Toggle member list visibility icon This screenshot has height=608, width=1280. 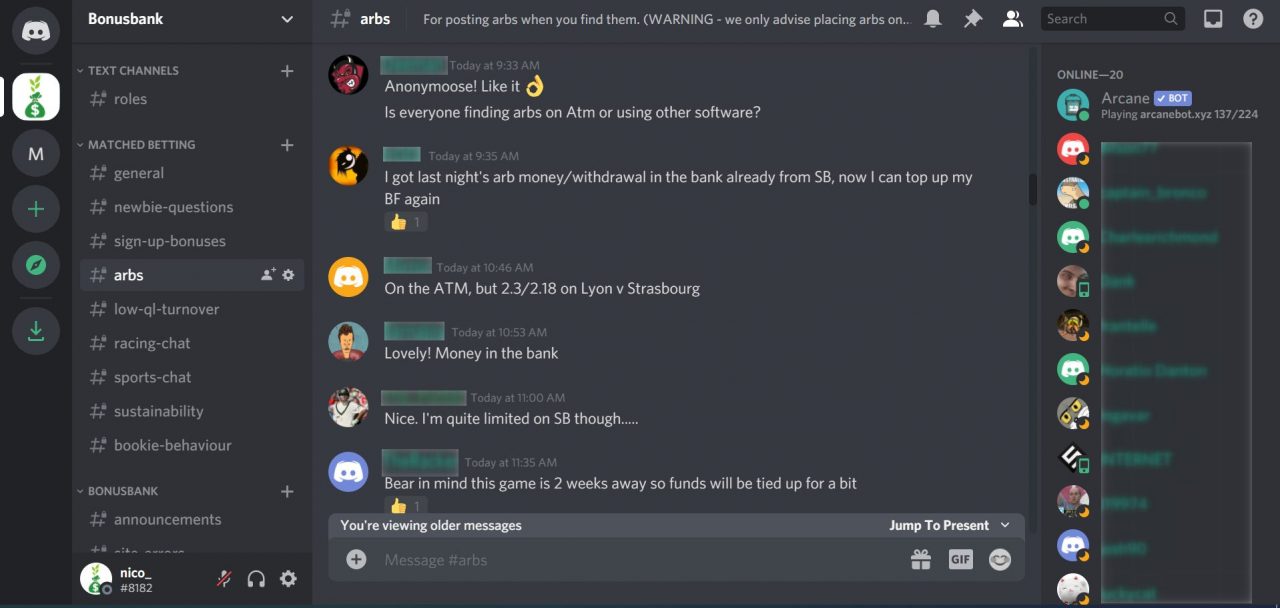pos(1012,19)
